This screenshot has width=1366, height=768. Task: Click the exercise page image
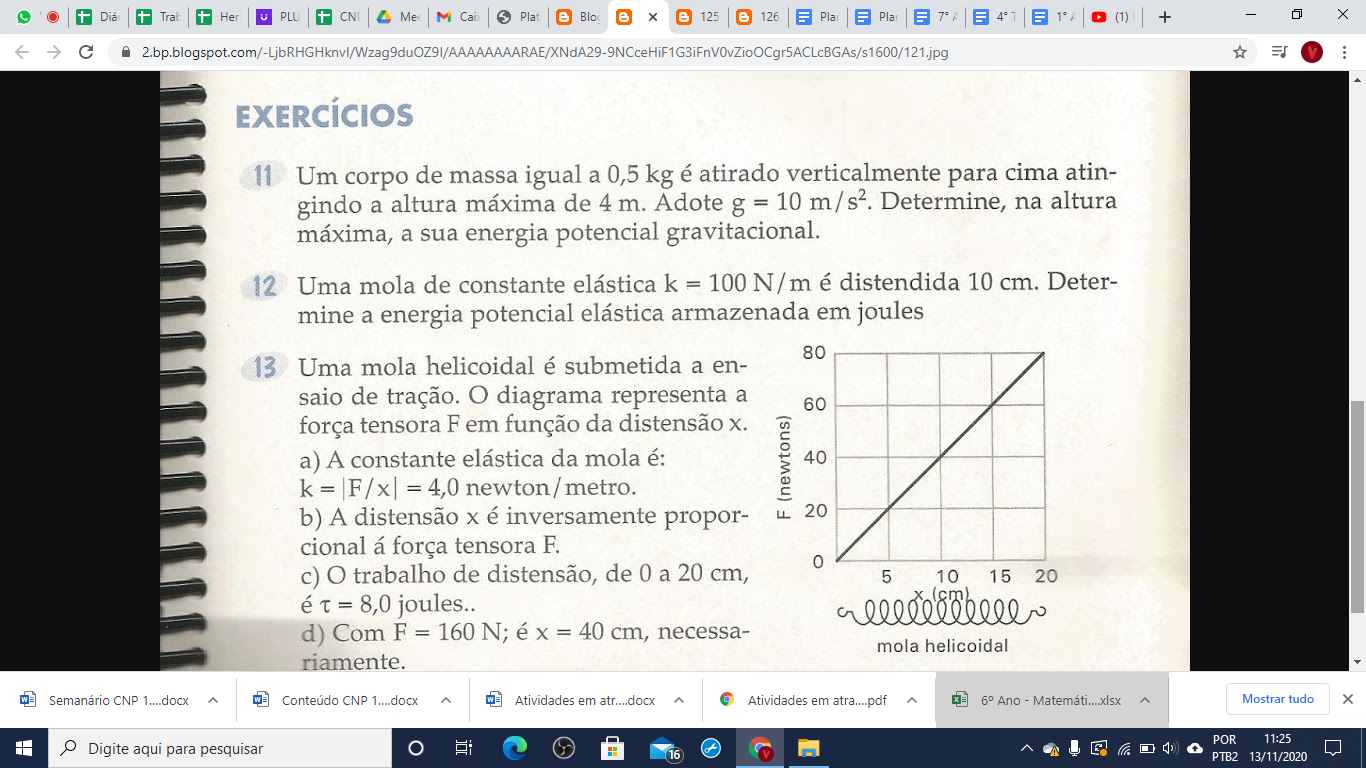[675, 371]
